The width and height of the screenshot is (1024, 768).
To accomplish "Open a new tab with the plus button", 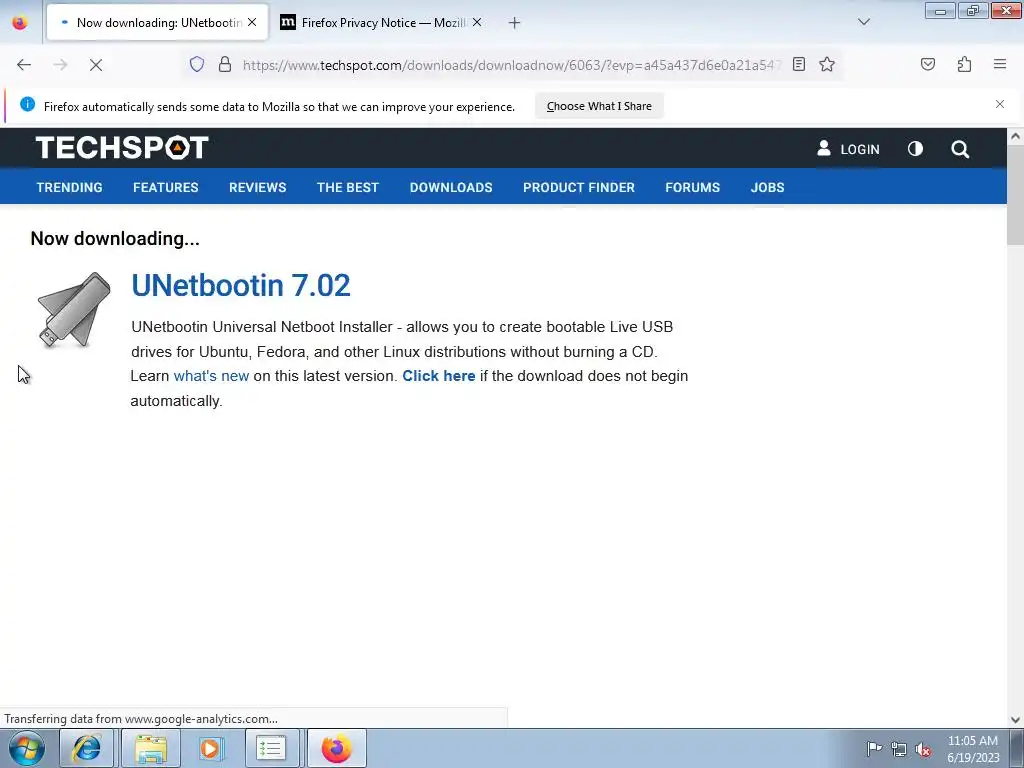I will 515,23.
